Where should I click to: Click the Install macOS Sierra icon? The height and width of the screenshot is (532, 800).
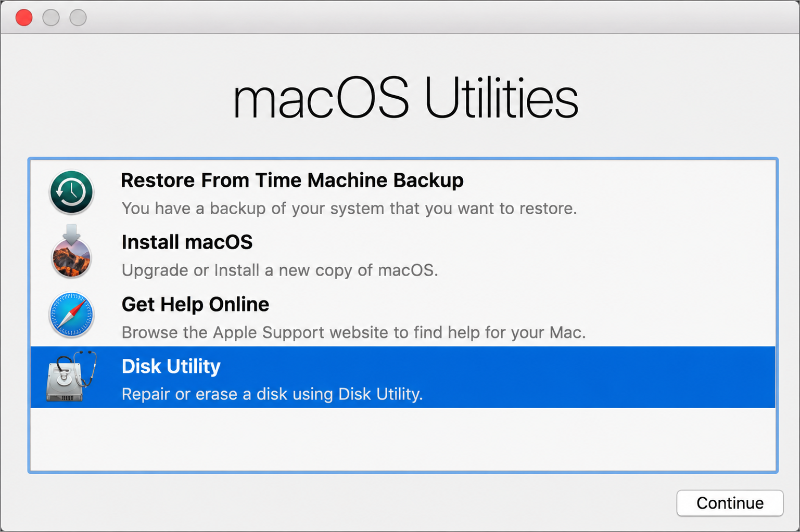[x=71, y=251]
